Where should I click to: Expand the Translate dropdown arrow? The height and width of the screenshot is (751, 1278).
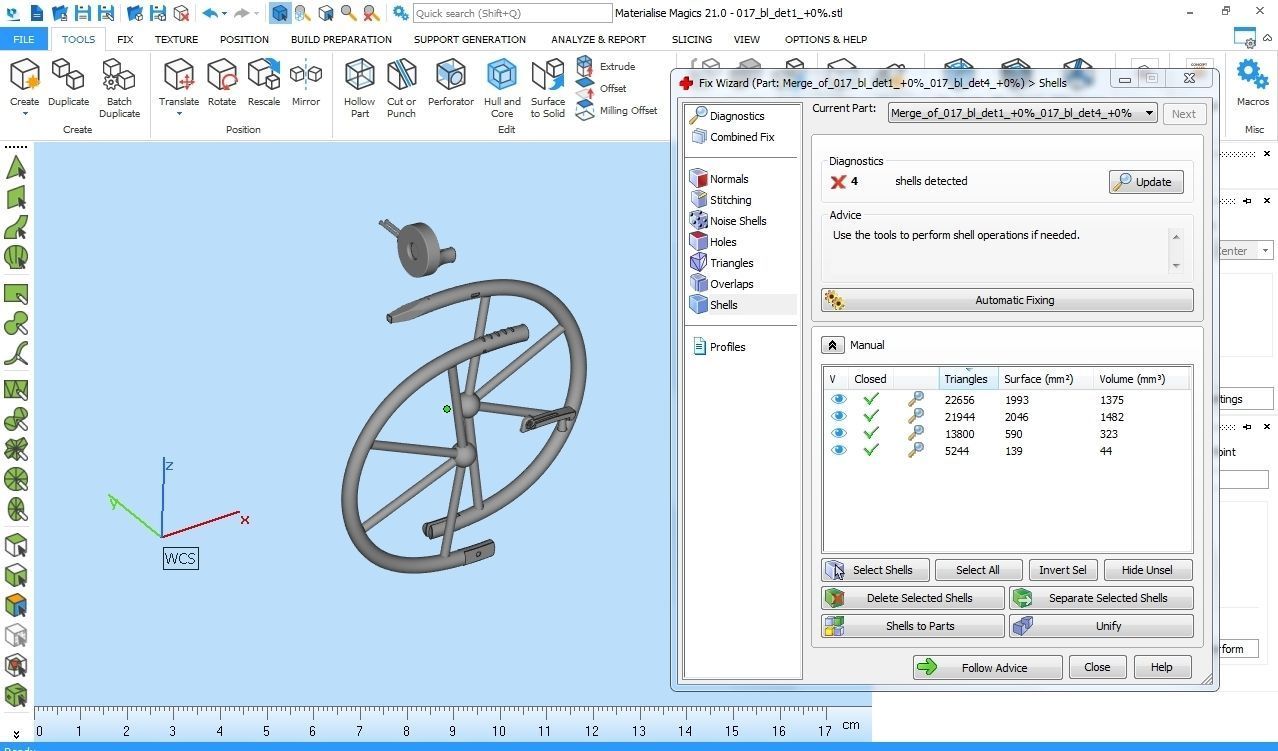coord(179,114)
